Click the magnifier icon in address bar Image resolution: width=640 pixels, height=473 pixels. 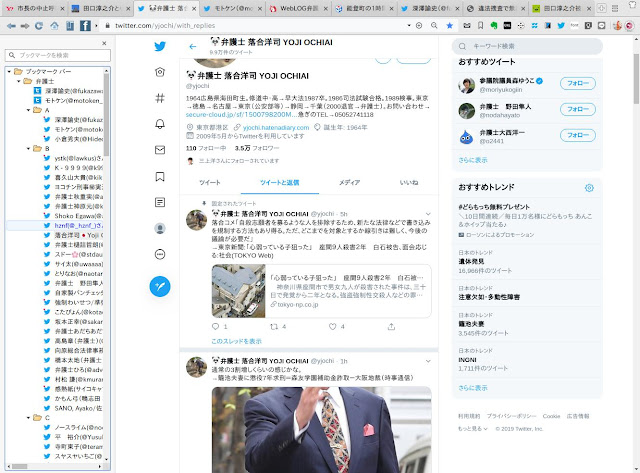pos(434,26)
